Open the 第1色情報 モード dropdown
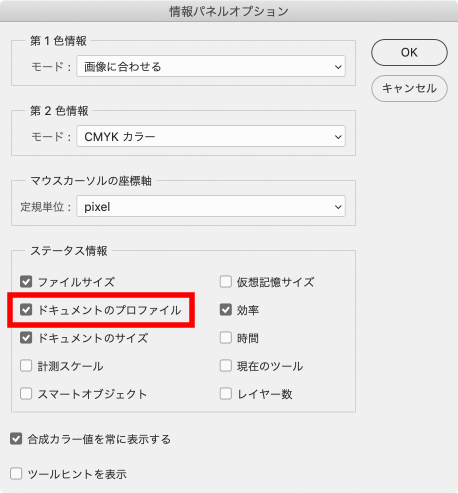458x493 pixels. (211, 66)
